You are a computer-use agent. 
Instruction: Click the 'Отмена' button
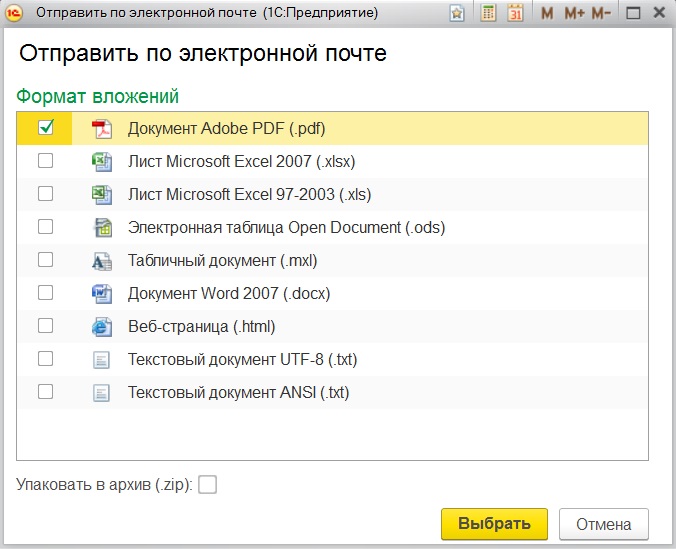tap(603, 524)
